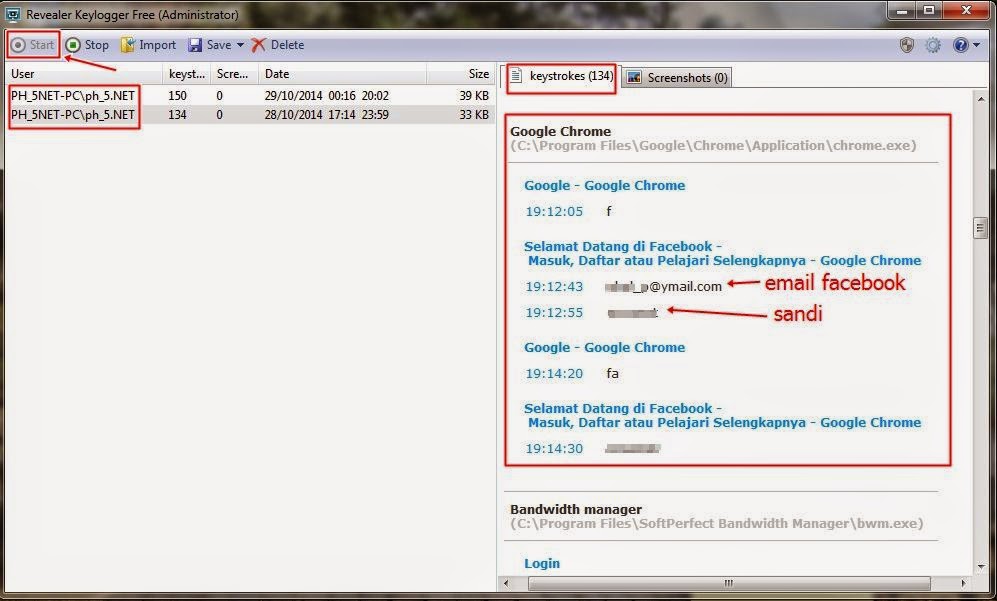This screenshot has width=997, height=601.
Task: Click the bwm.exe file path text
Action: click(717, 524)
